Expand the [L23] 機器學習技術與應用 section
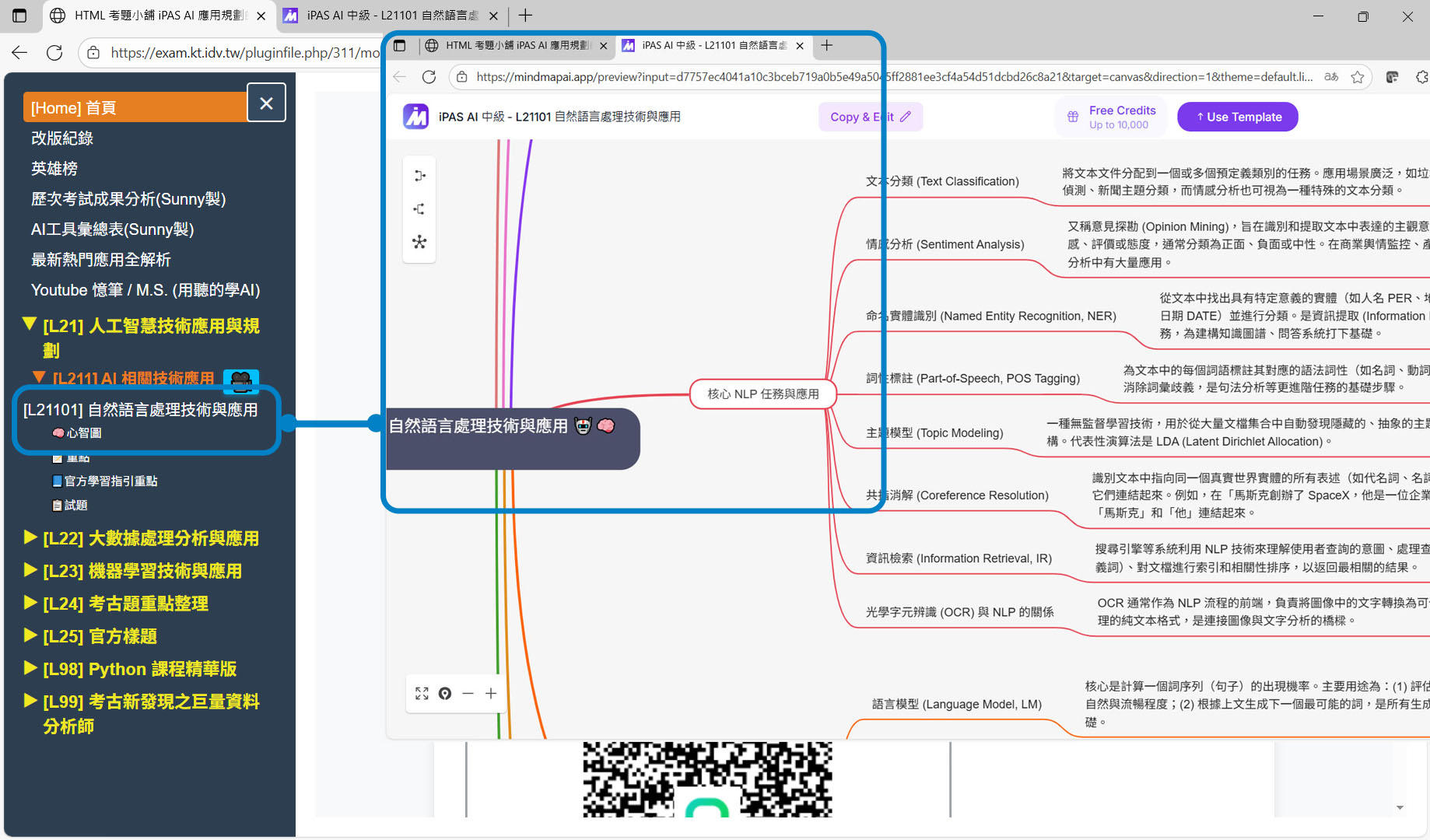 pyautogui.click(x=30, y=570)
